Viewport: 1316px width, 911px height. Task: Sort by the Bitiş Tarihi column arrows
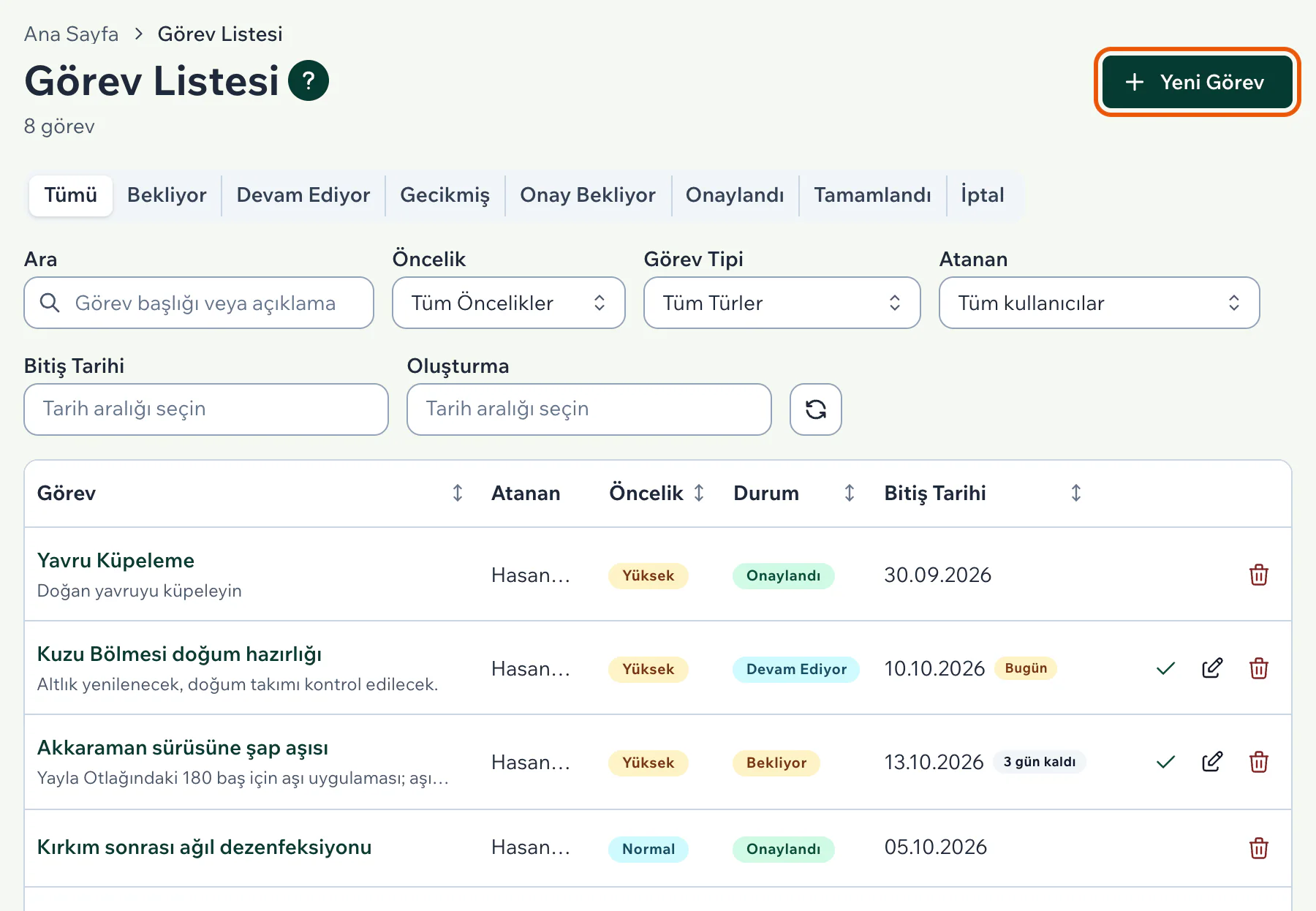[x=1076, y=494]
